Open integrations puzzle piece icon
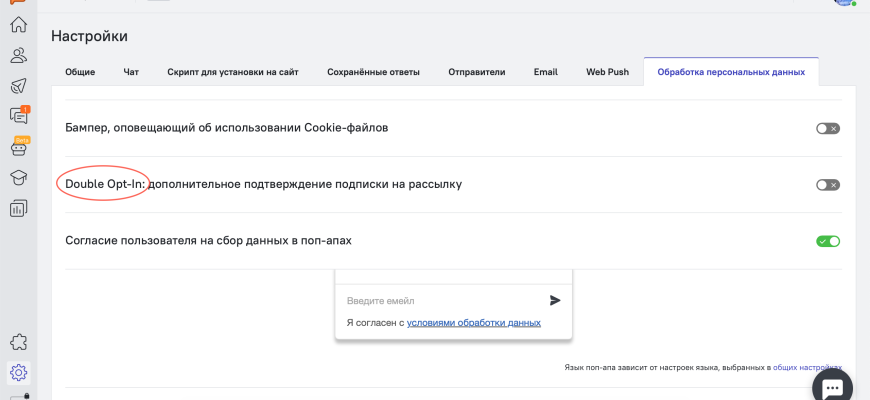870x400 pixels. click(18, 342)
